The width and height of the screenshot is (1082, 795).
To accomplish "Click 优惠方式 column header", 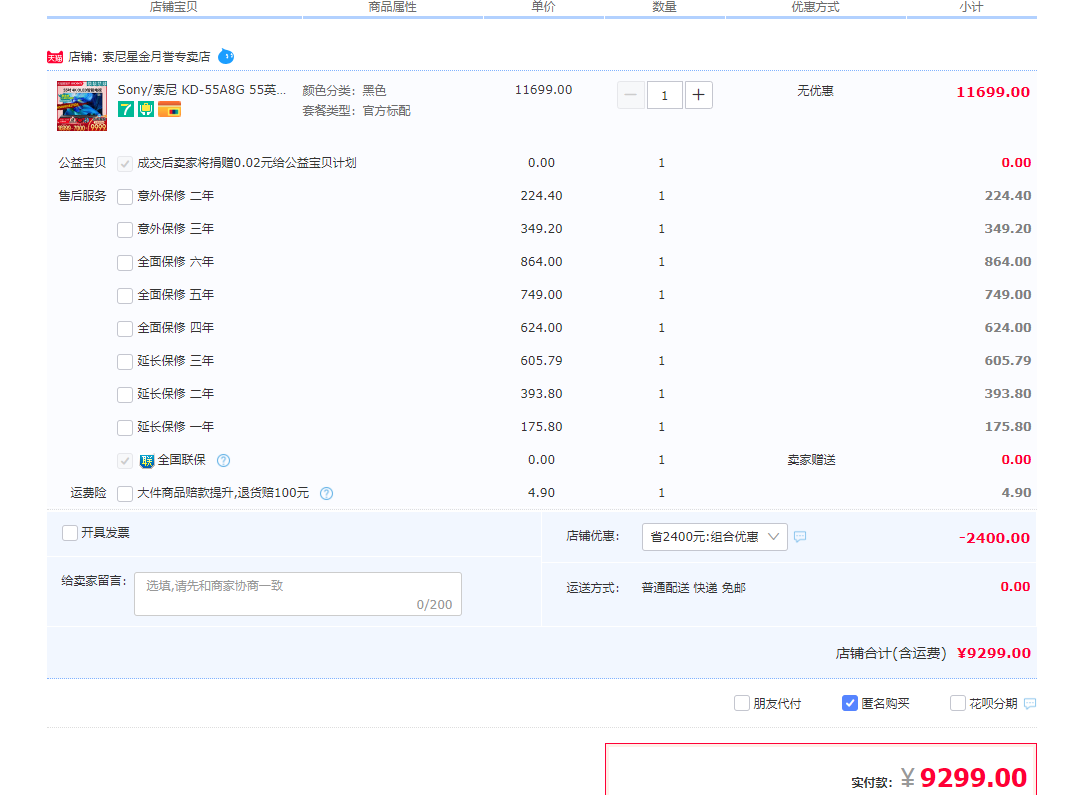I will click(x=815, y=7).
